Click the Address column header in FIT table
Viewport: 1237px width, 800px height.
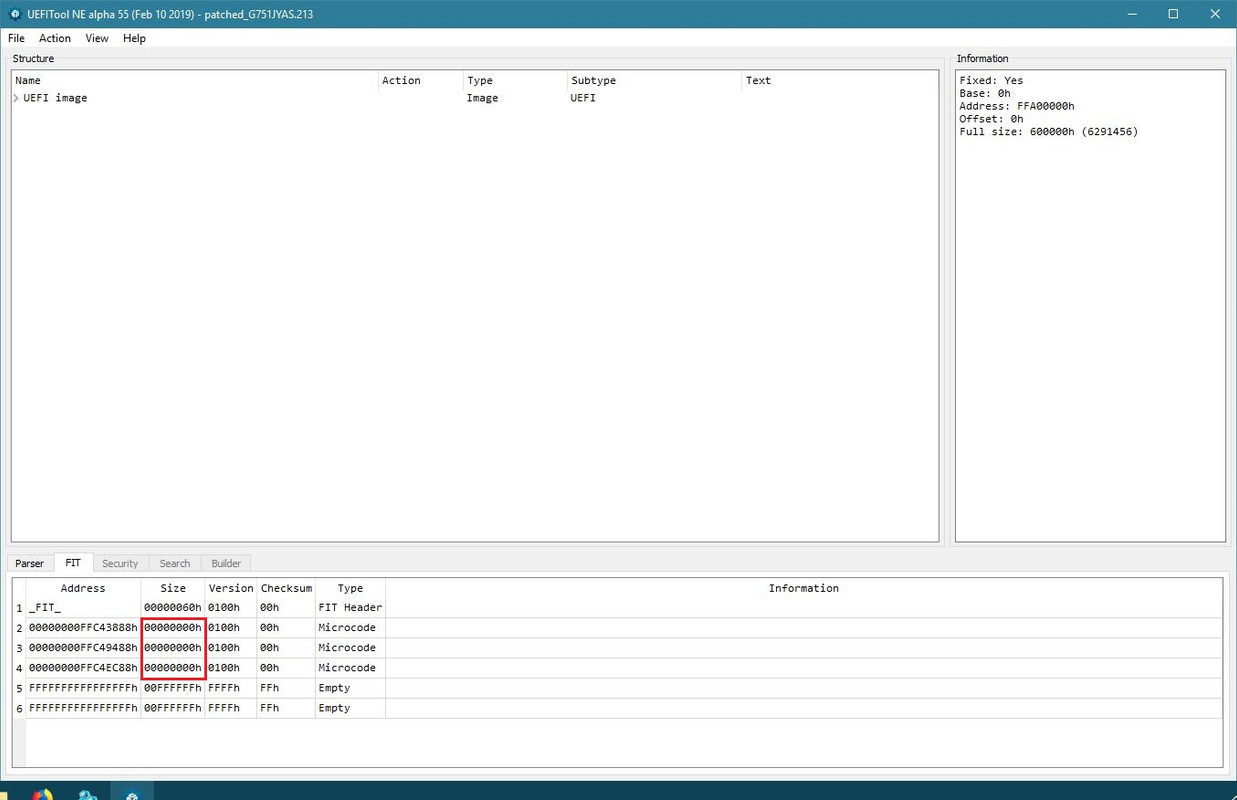83,588
